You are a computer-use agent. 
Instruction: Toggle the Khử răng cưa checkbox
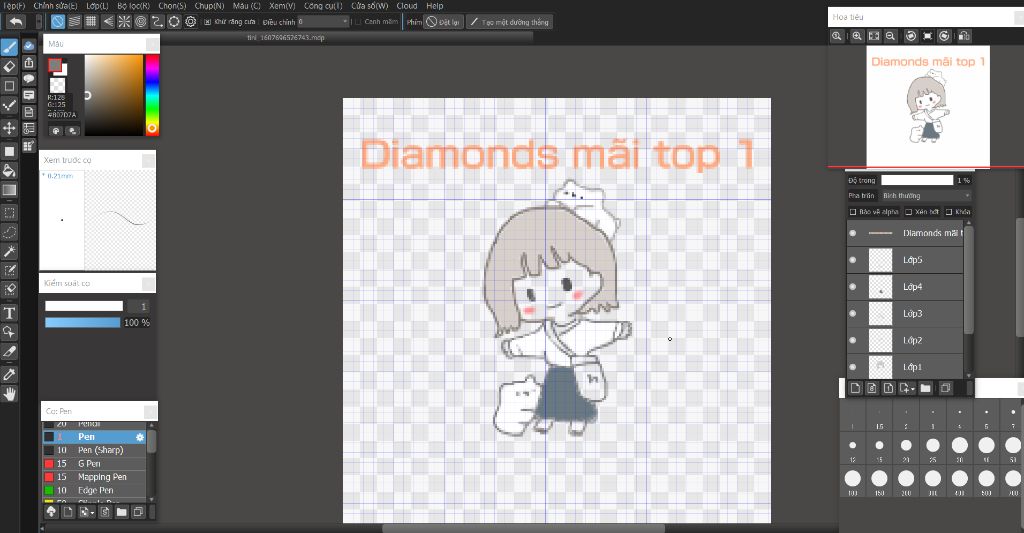click(x=207, y=22)
